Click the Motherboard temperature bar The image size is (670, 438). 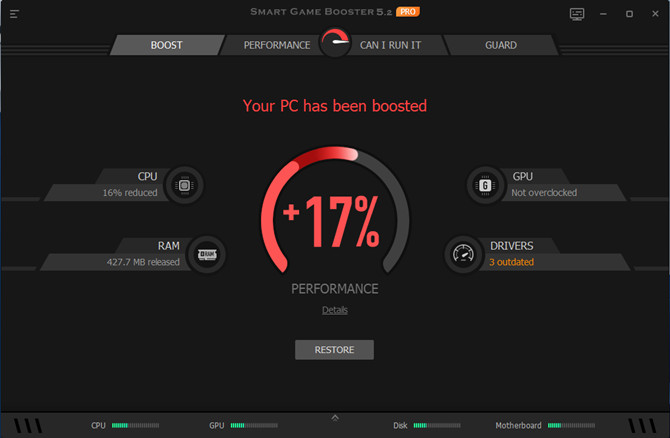(571, 426)
